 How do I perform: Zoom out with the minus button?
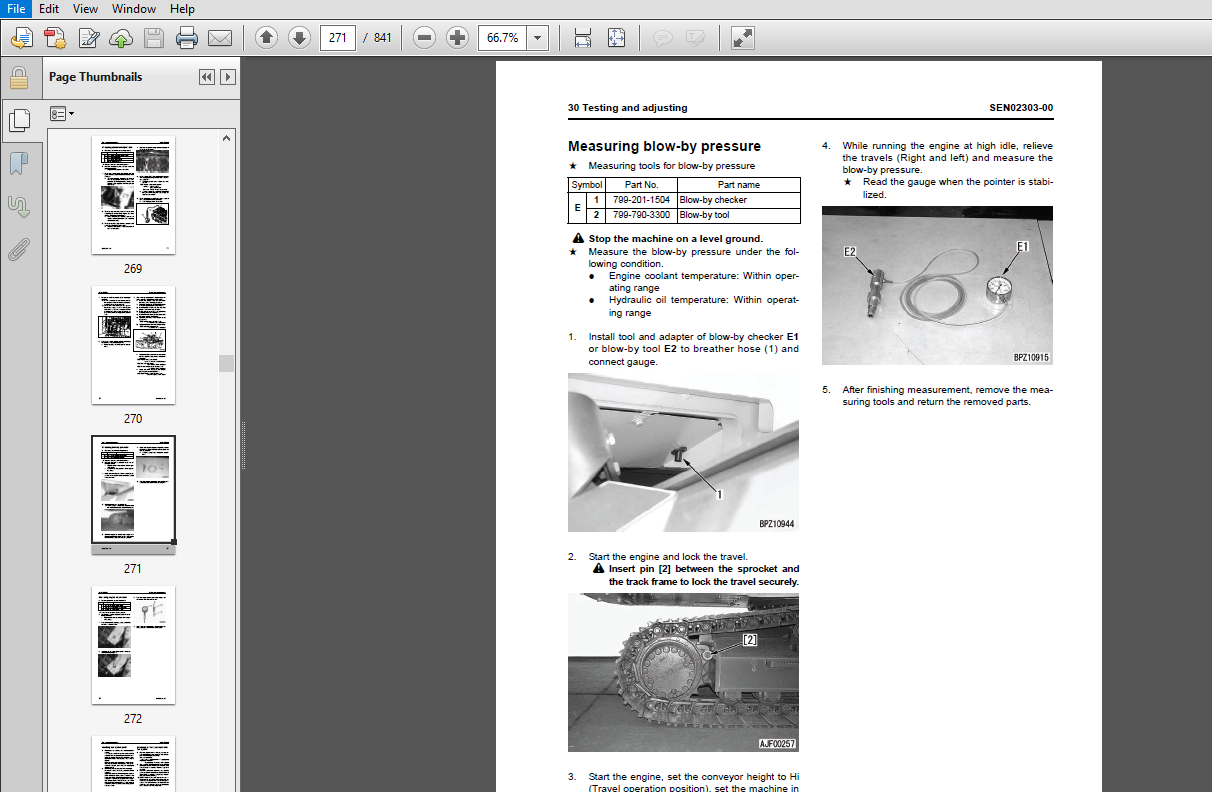pos(424,38)
